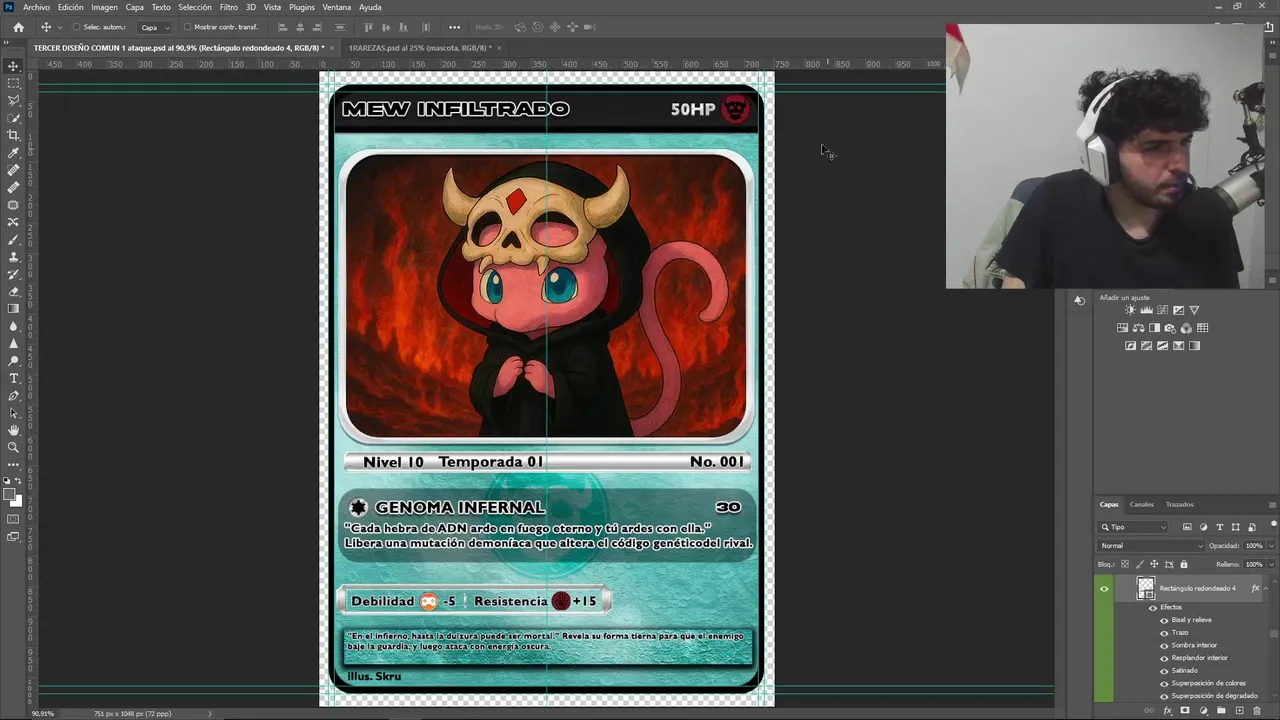This screenshot has height=720, width=1280.
Task: Hide Rectángulo redondeado 4 layer
Action: coord(1104,588)
